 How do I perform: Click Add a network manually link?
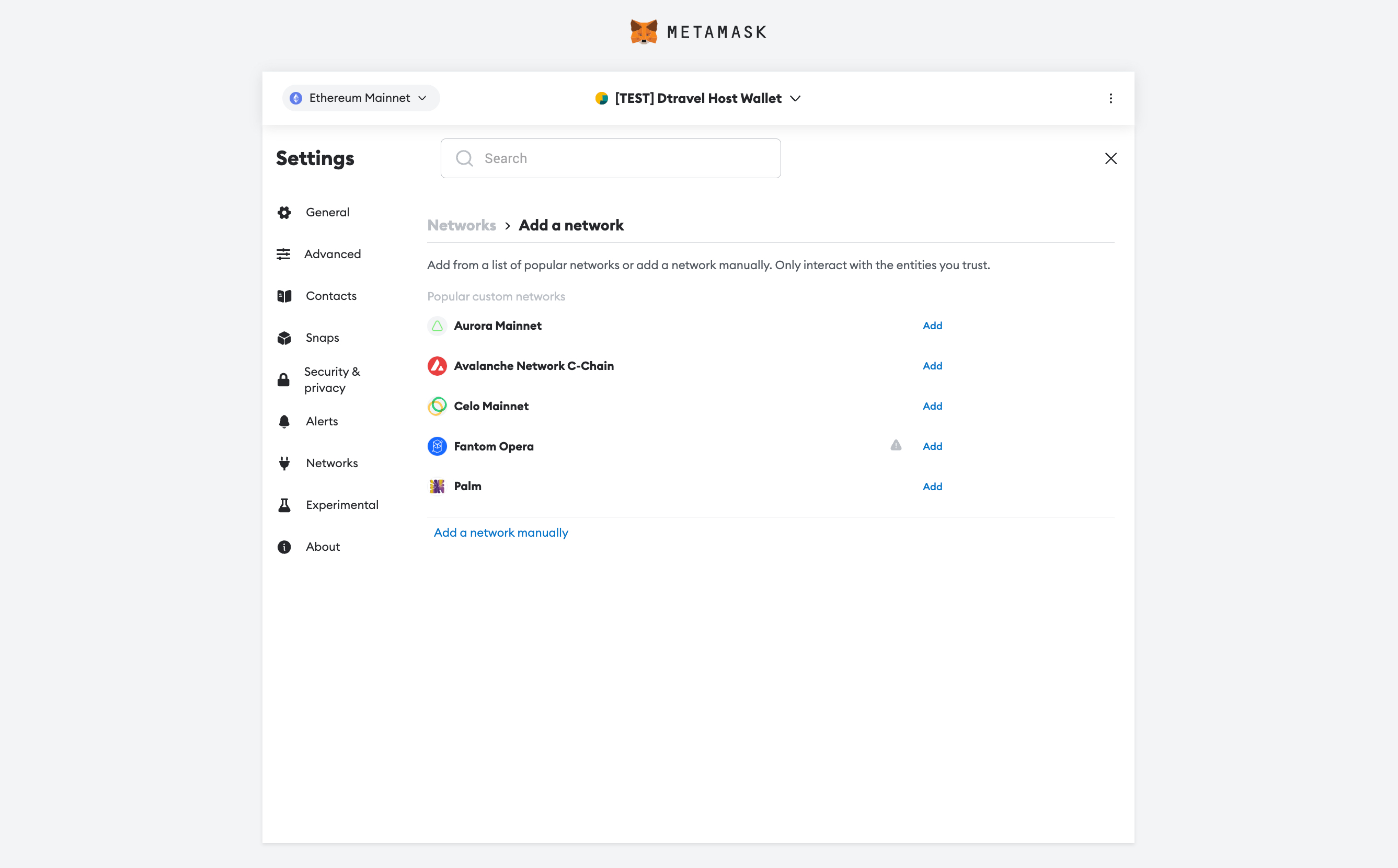click(x=501, y=533)
